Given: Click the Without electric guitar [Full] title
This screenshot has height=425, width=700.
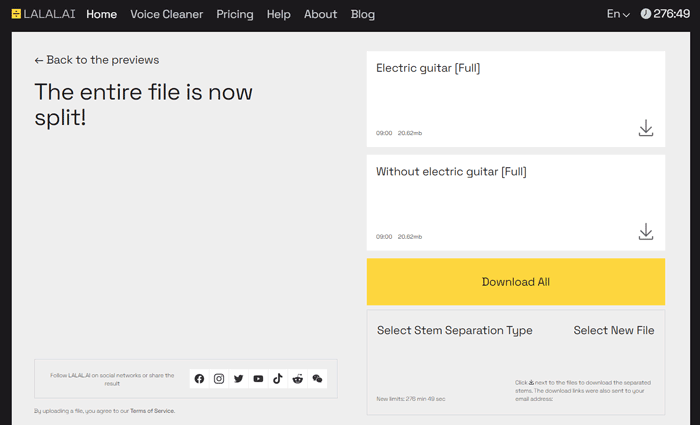Looking at the screenshot, I should pyautogui.click(x=451, y=171).
